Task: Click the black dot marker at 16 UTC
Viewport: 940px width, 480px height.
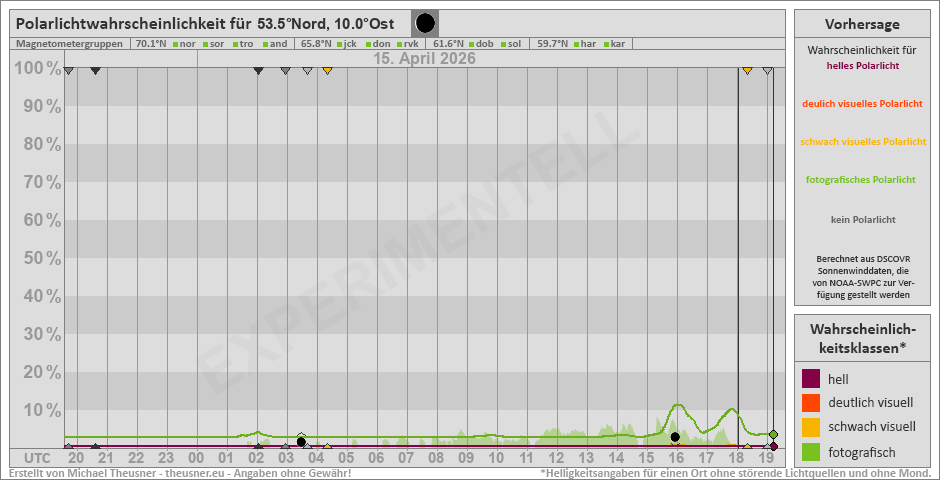Action: click(x=675, y=437)
